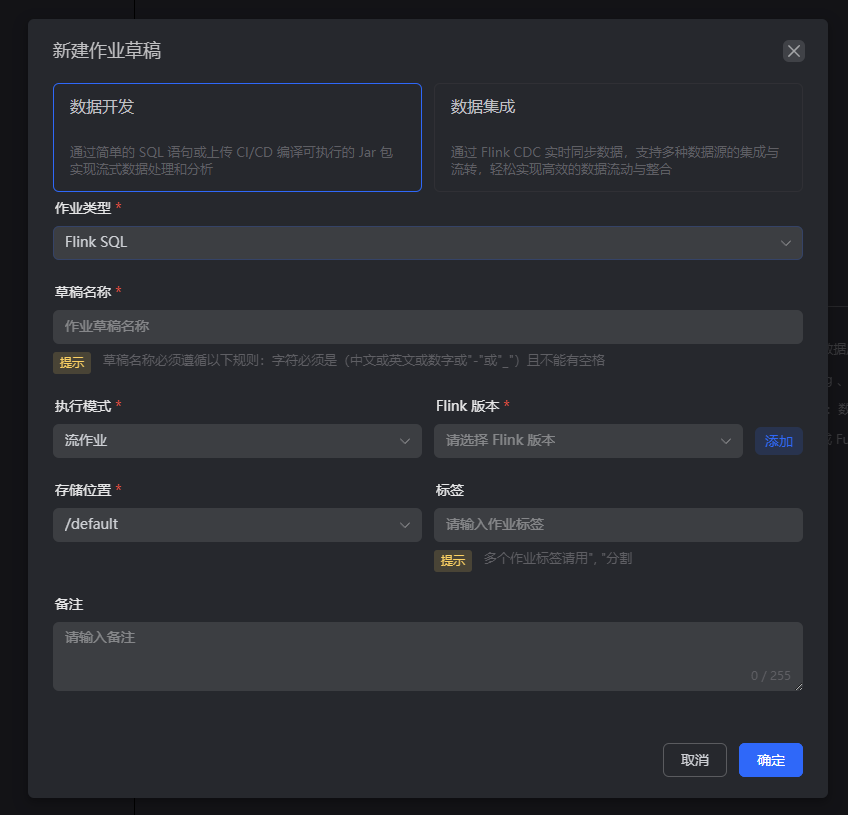This screenshot has width=848, height=815.
Task: Expand the 请选择 Flink 版本 dropdown
Action: pyautogui.click(x=587, y=441)
